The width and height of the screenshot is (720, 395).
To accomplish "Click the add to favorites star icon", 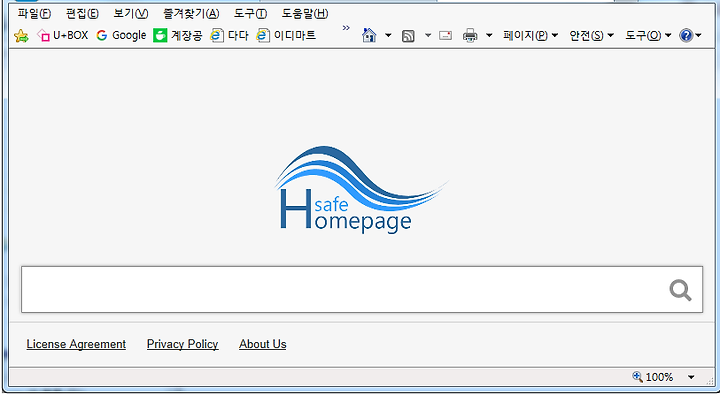I will (x=21, y=36).
